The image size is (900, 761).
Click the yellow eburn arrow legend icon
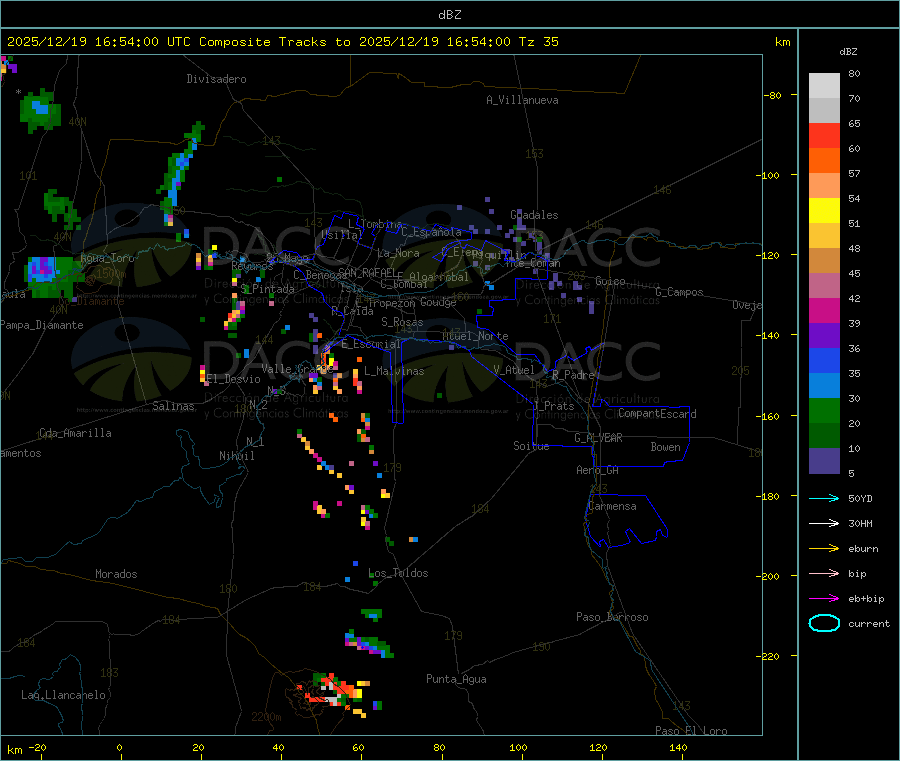click(824, 549)
